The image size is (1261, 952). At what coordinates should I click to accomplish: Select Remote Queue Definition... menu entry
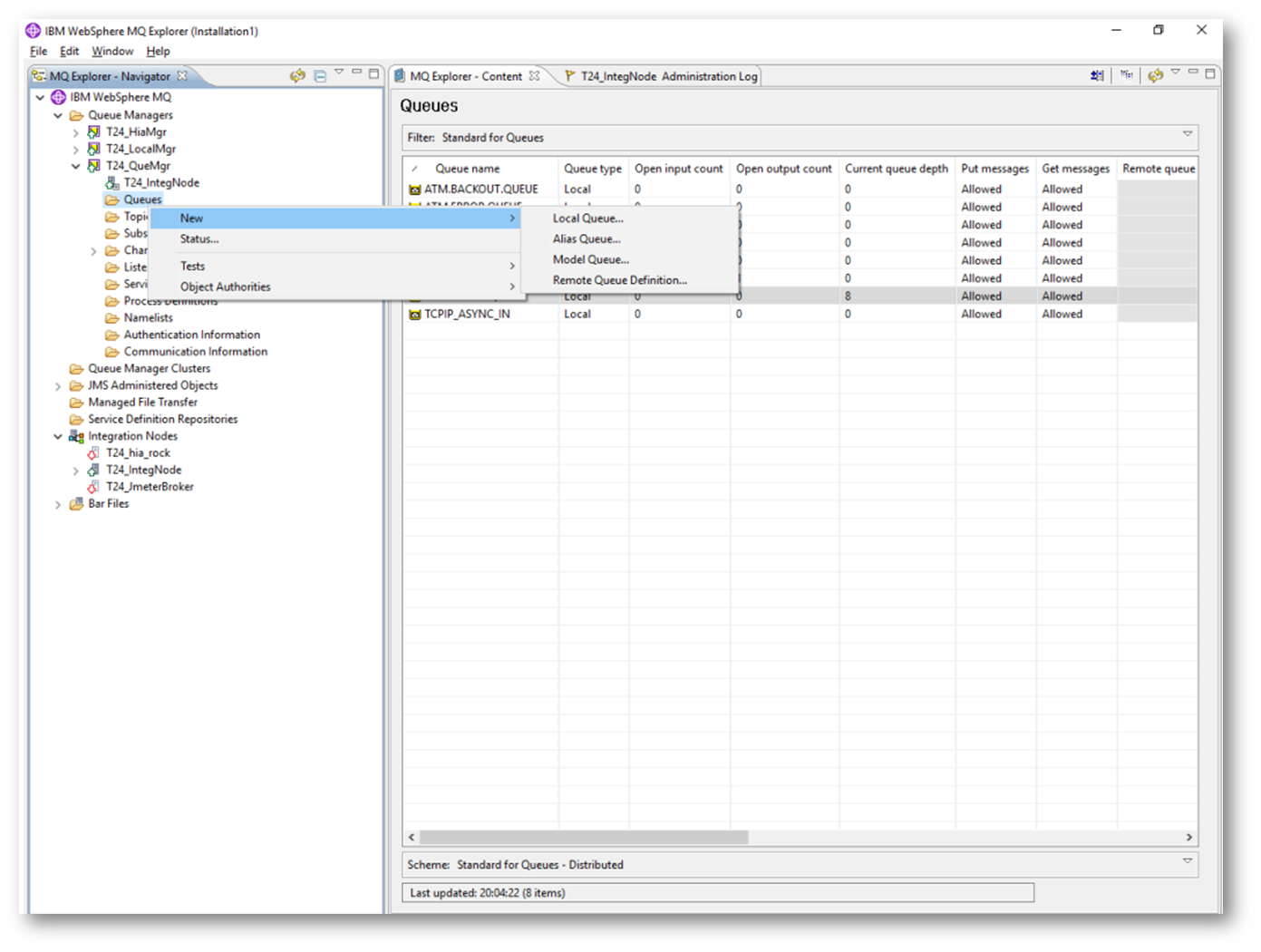click(619, 280)
